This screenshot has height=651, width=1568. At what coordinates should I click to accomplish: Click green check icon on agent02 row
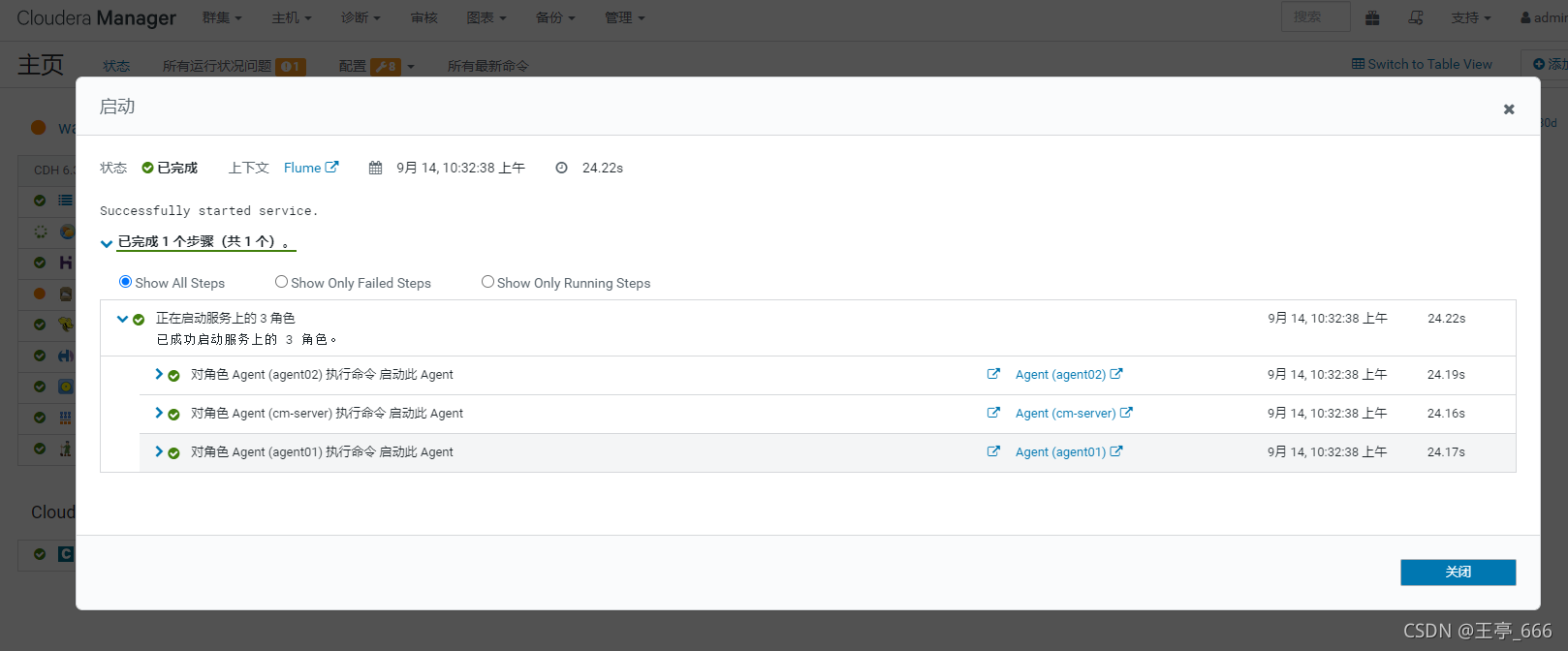[x=173, y=376]
